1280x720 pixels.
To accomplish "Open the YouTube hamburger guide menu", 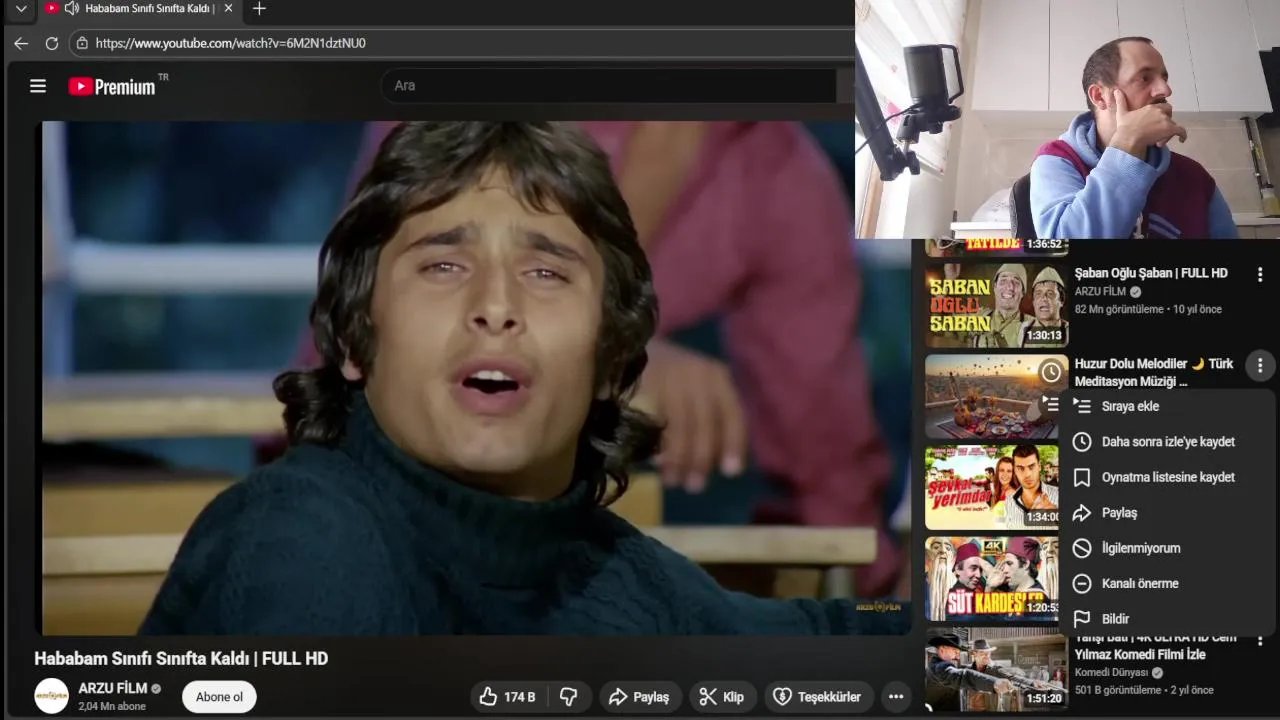I will (38, 86).
